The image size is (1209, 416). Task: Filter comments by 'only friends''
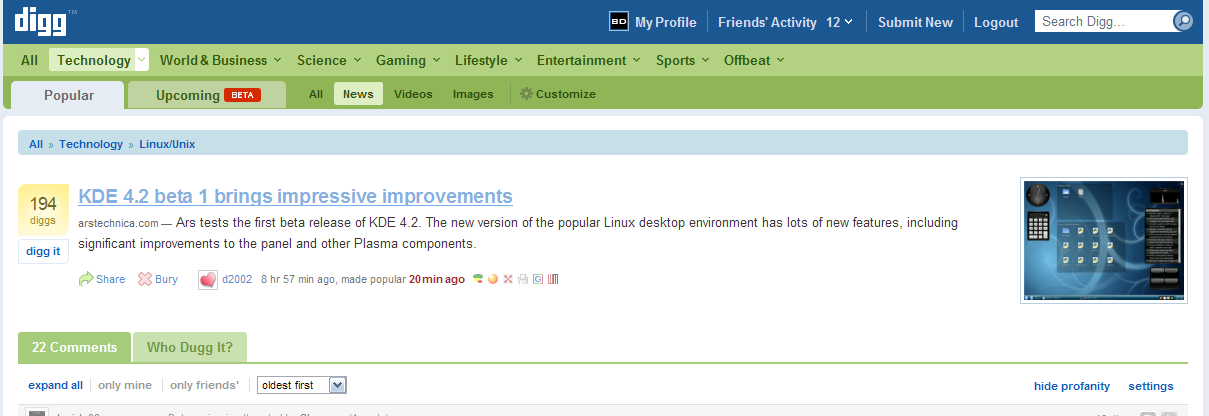[205, 385]
